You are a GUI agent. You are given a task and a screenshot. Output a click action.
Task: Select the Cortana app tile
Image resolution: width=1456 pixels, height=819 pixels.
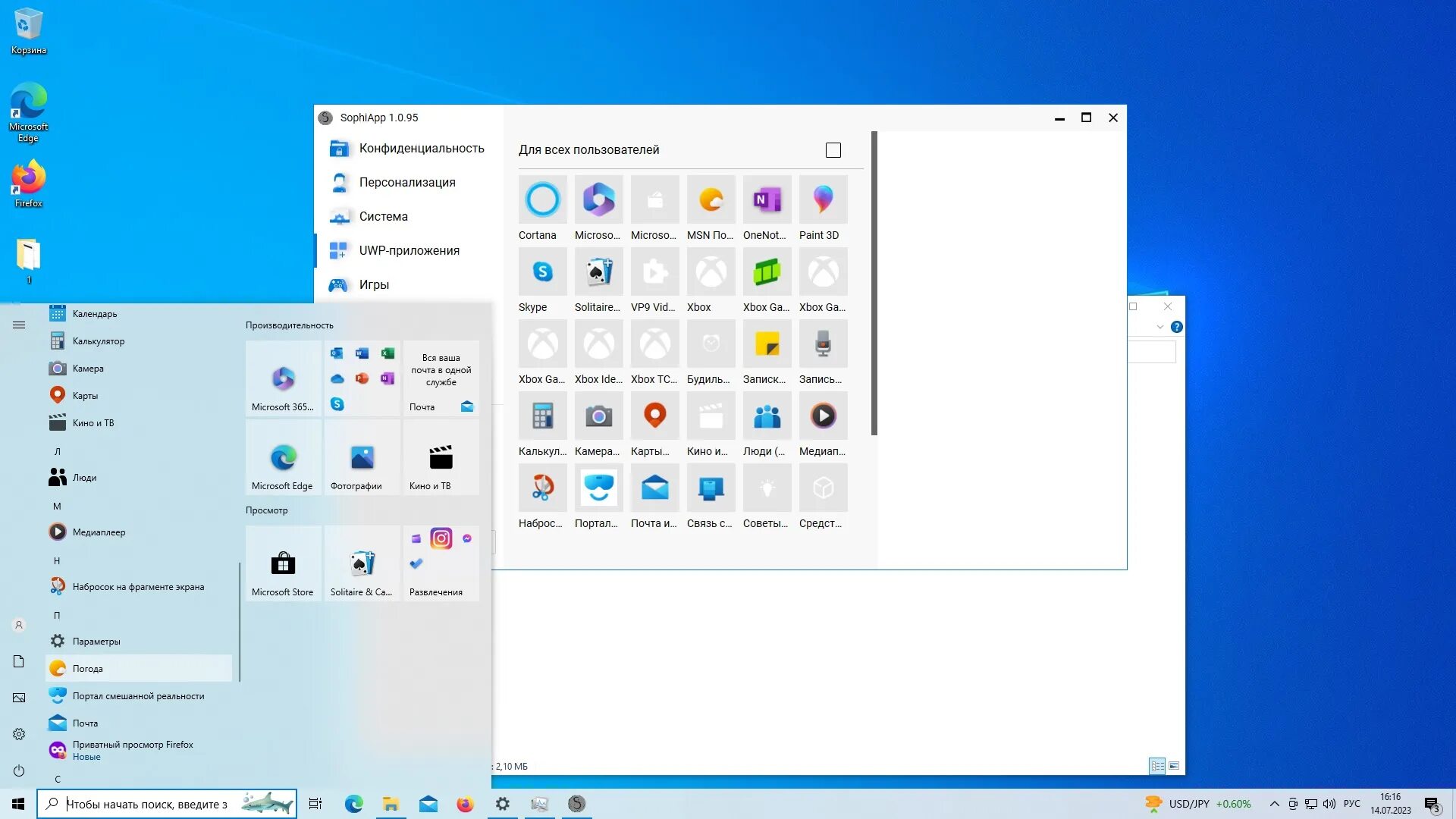point(541,199)
